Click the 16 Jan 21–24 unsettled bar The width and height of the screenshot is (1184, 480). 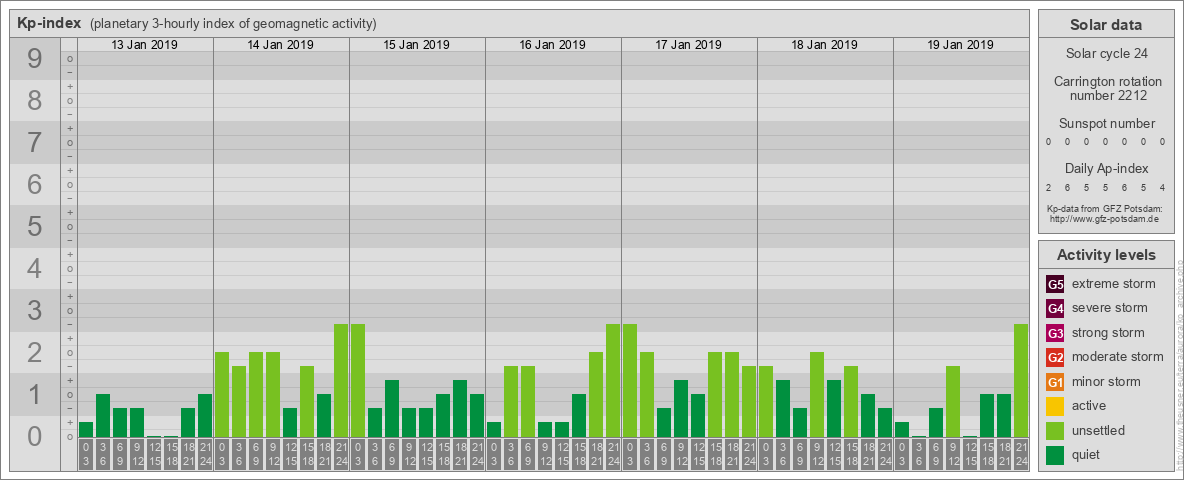click(612, 380)
